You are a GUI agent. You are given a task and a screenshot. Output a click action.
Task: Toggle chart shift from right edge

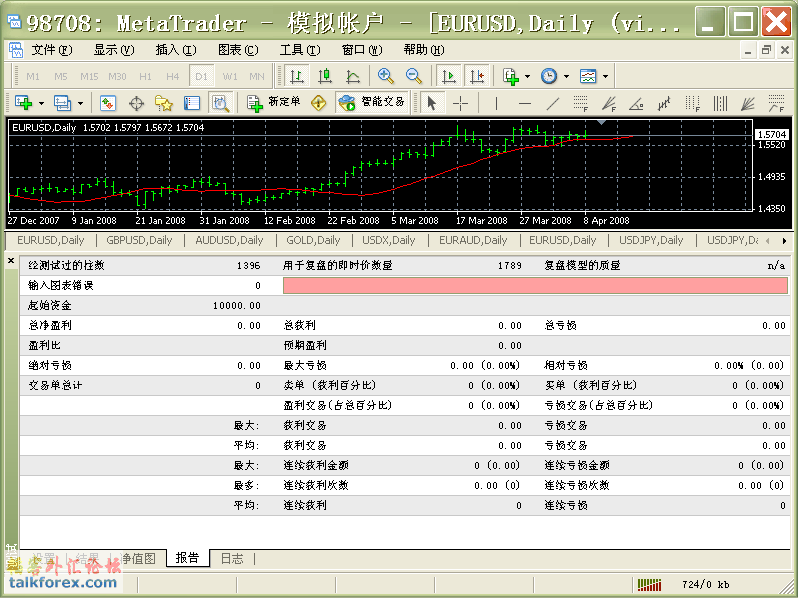tap(477, 76)
